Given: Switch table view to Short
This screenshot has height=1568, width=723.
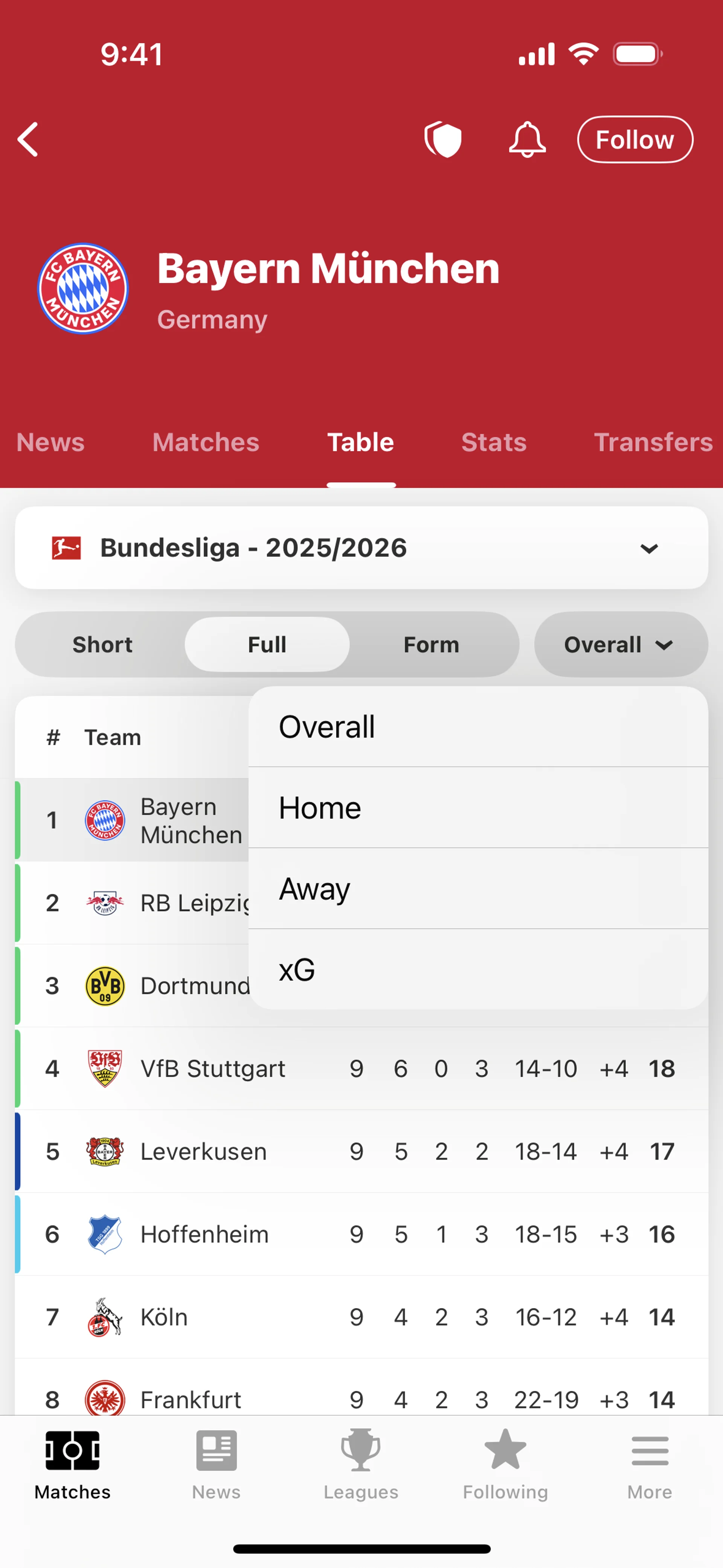Looking at the screenshot, I should click(x=102, y=645).
